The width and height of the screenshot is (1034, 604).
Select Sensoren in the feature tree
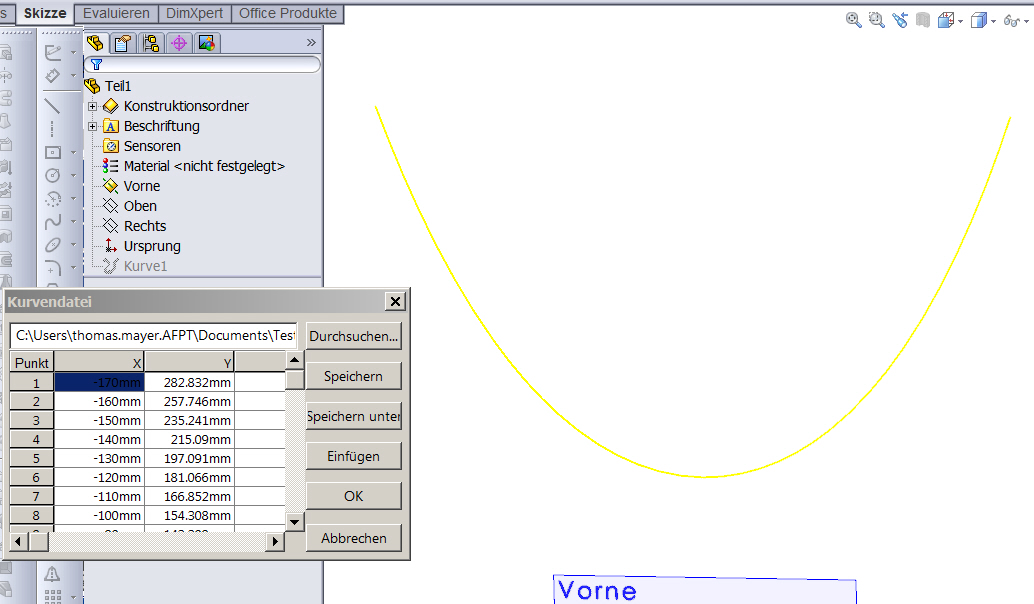pyautogui.click(x=152, y=146)
